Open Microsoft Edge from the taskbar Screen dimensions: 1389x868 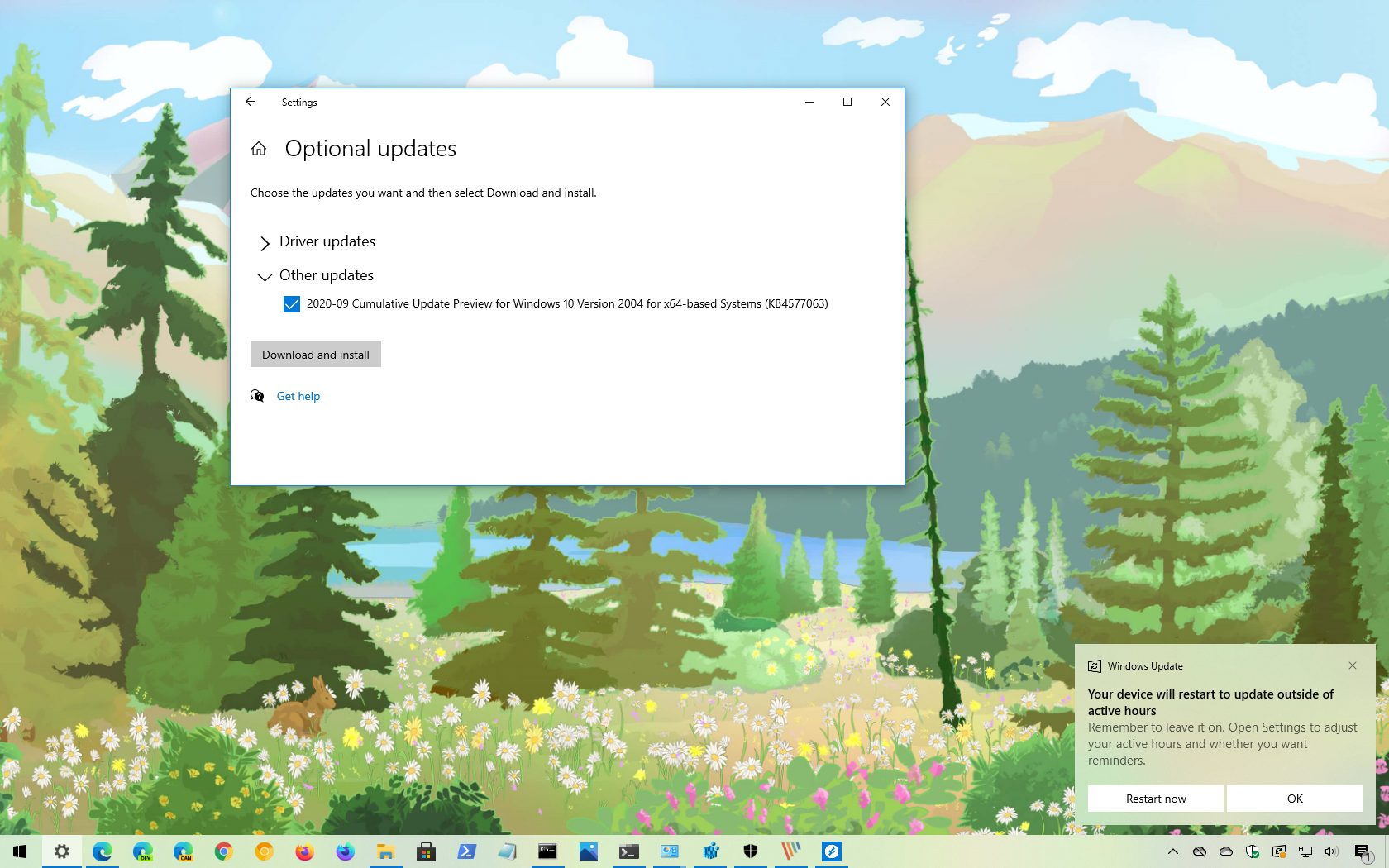(x=102, y=851)
